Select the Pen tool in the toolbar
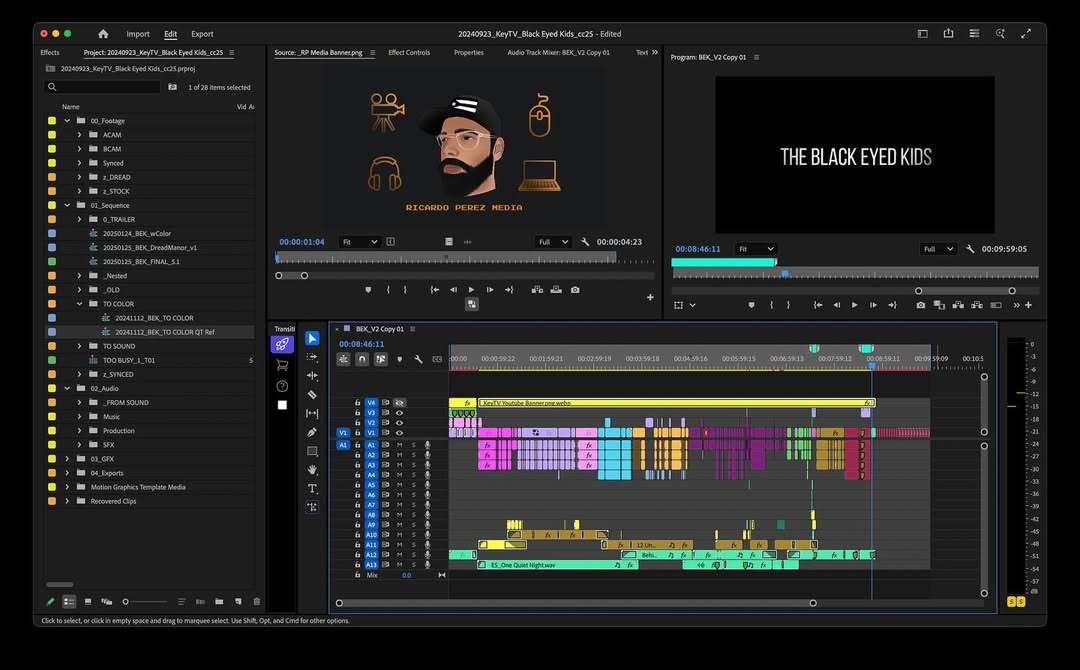 [x=312, y=433]
